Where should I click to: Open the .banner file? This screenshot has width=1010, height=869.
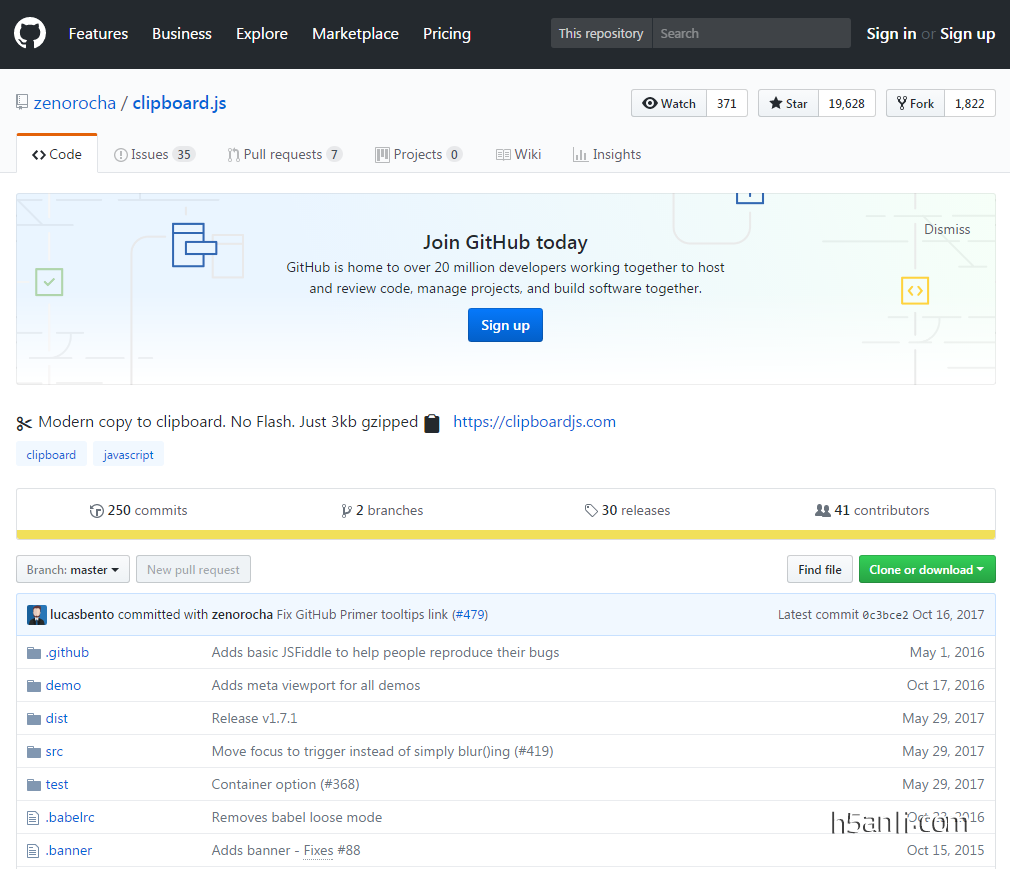[68, 850]
